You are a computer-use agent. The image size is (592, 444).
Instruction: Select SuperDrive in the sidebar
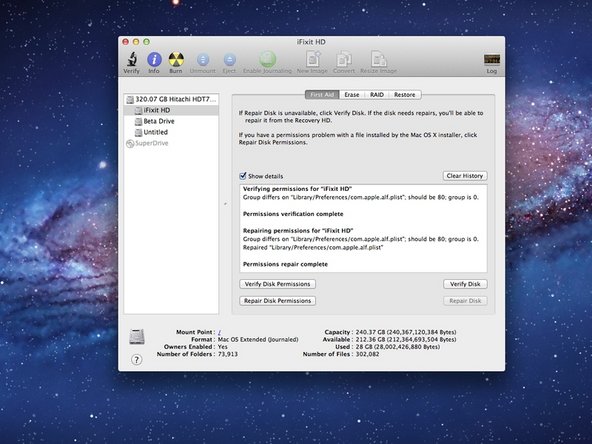click(171, 143)
